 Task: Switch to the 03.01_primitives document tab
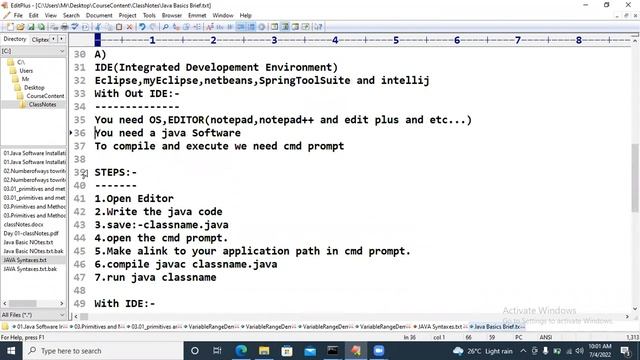pos(154,327)
